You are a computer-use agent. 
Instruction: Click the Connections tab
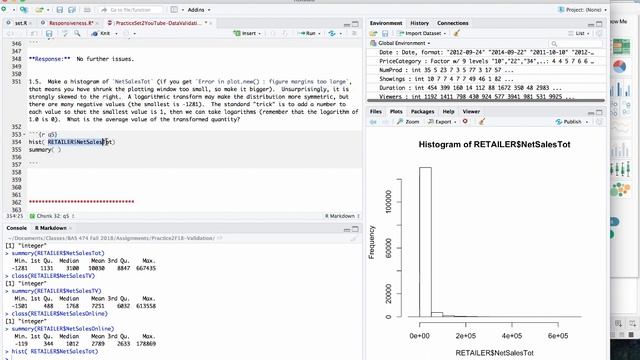click(x=453, y=23)
